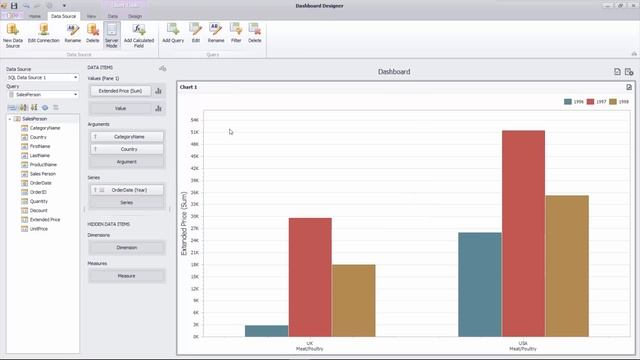The width and height of the screenshot is (640, 360).
Task: Click Rename in the Query group
Action: (x=216, y=33)
